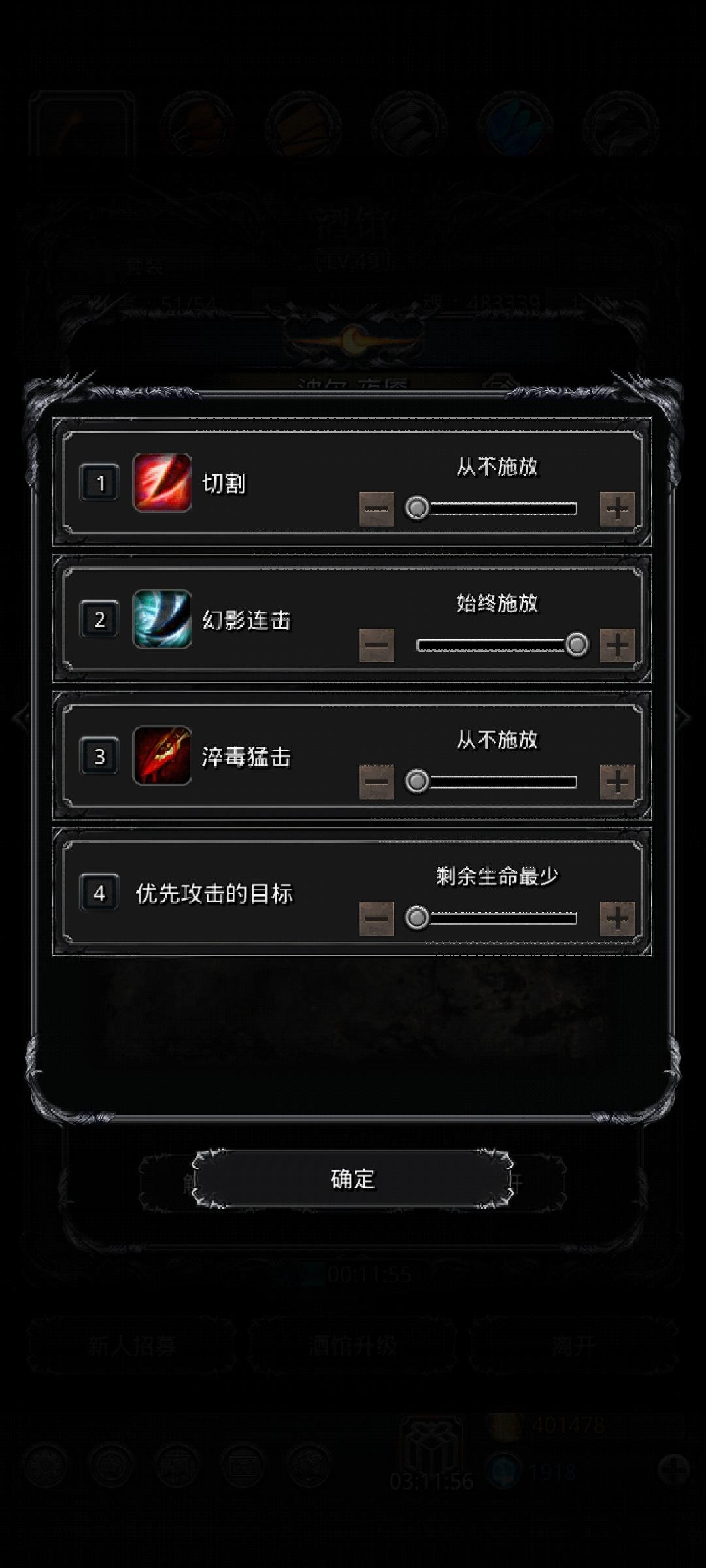This screenshot has width=706, height=1568.
Task: Click minus button for 幻影连击
Action: (x=377, y=645)
